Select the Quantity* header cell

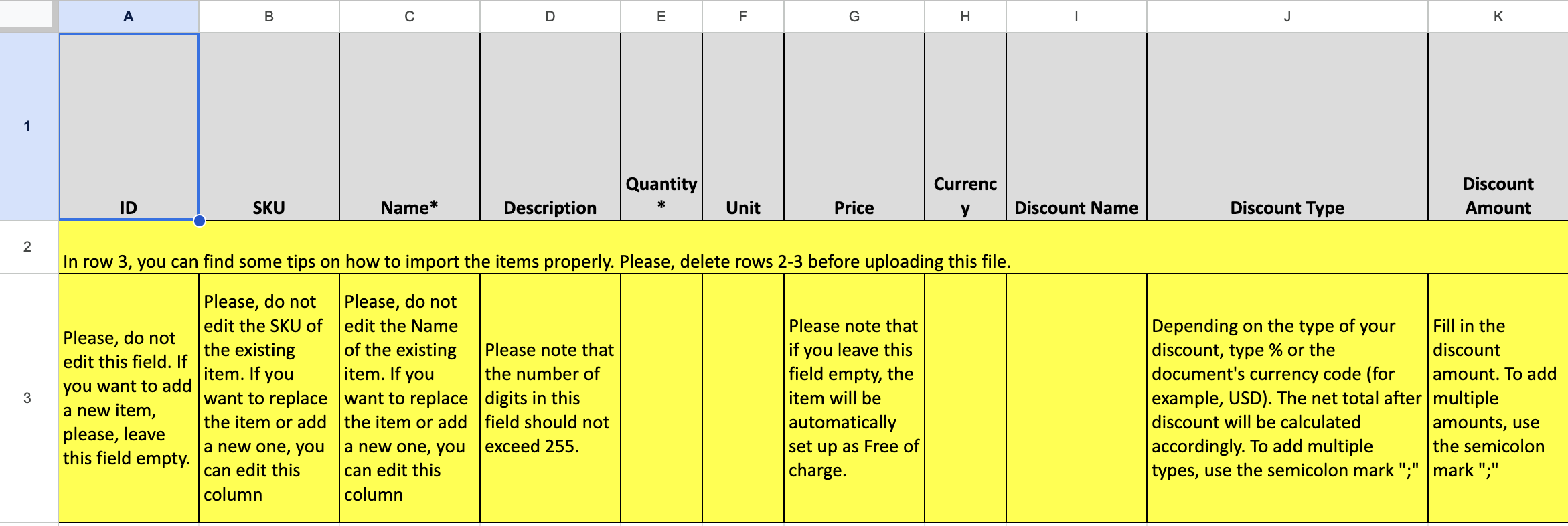tap(661, 126)
